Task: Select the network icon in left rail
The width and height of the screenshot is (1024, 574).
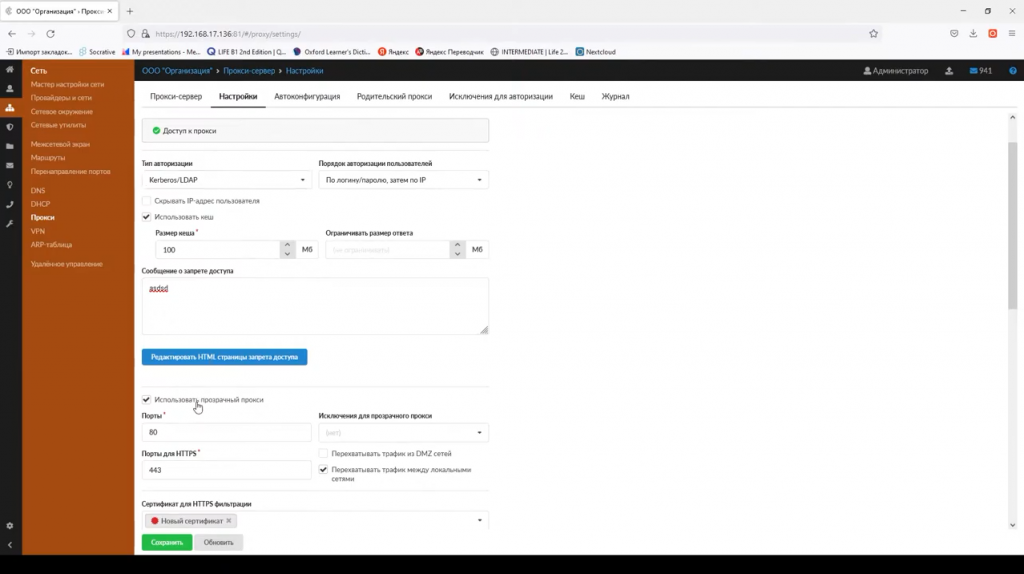Action: 10,108
